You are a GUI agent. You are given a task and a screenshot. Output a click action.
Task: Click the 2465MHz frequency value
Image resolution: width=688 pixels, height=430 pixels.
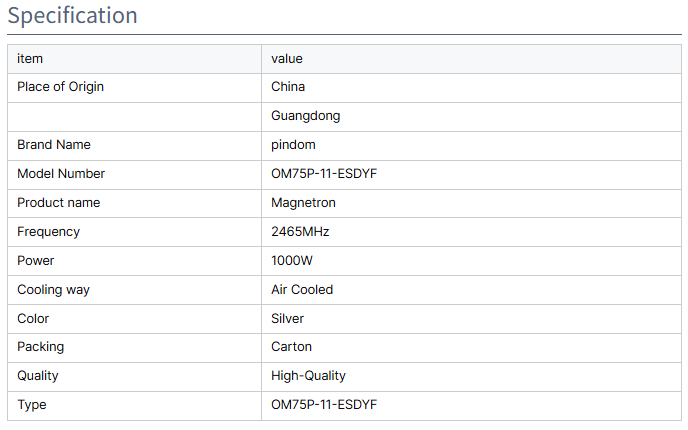click(300, 232)
